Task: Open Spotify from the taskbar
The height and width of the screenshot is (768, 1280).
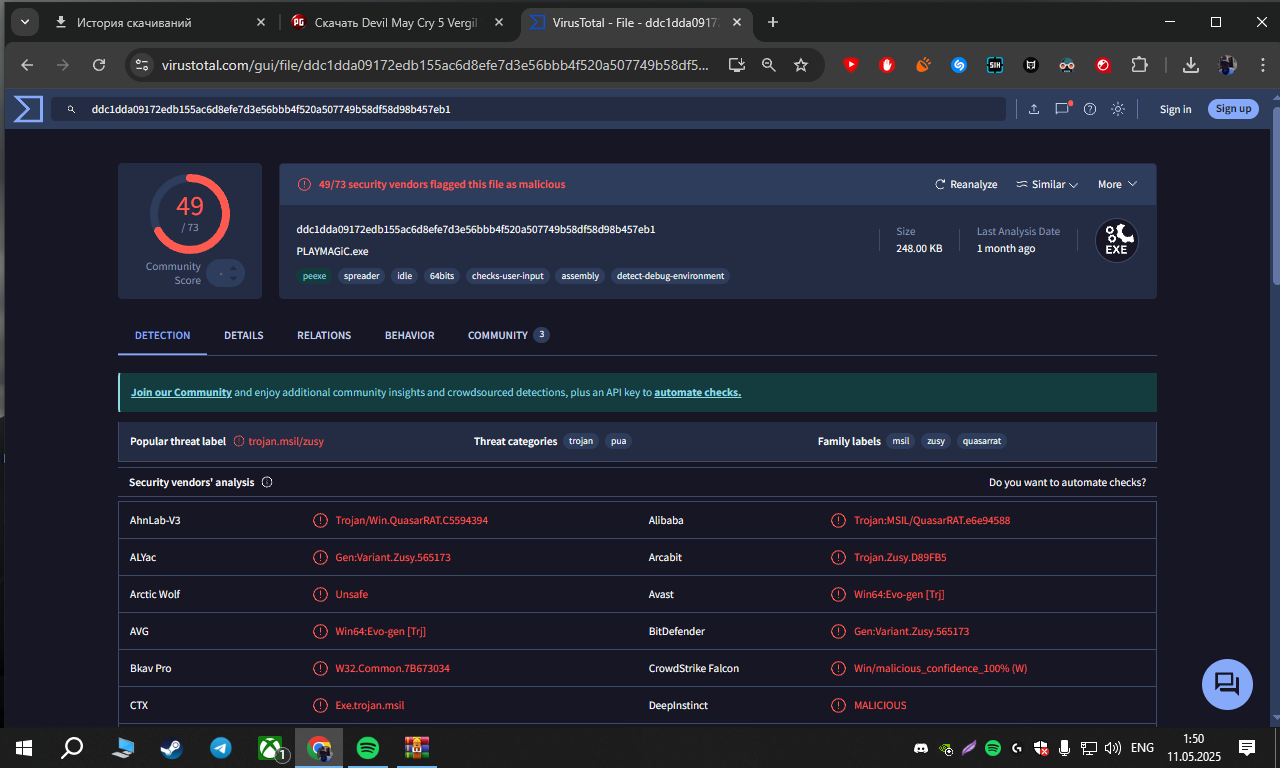Action: click(368, 748)
